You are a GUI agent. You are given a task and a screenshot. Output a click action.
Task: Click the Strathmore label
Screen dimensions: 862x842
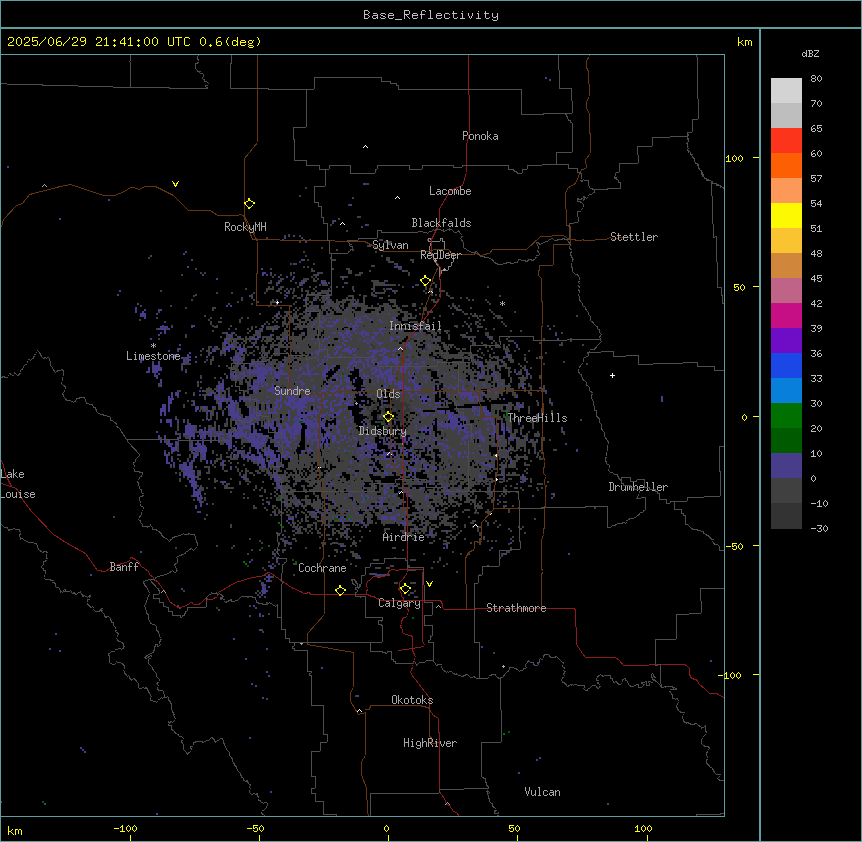(x=516, y=608)
